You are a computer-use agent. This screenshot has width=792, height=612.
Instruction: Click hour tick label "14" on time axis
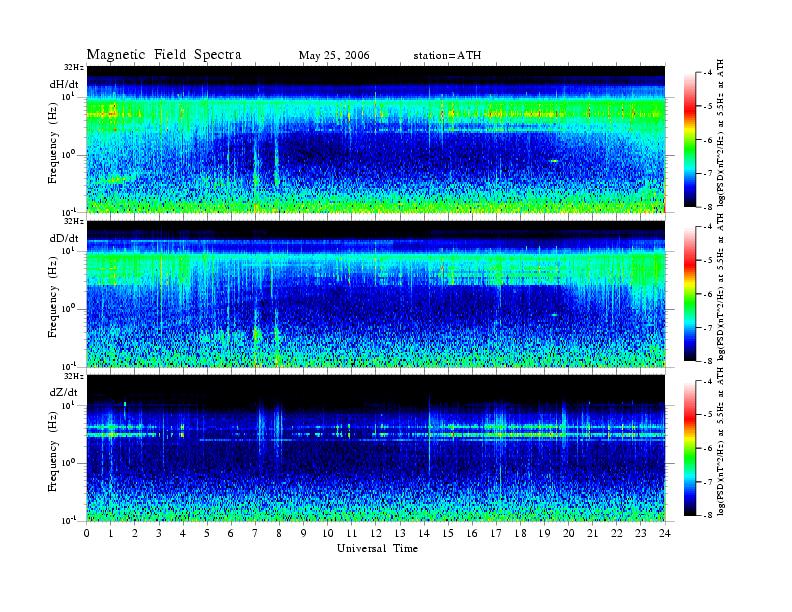[x=424, y=533]
